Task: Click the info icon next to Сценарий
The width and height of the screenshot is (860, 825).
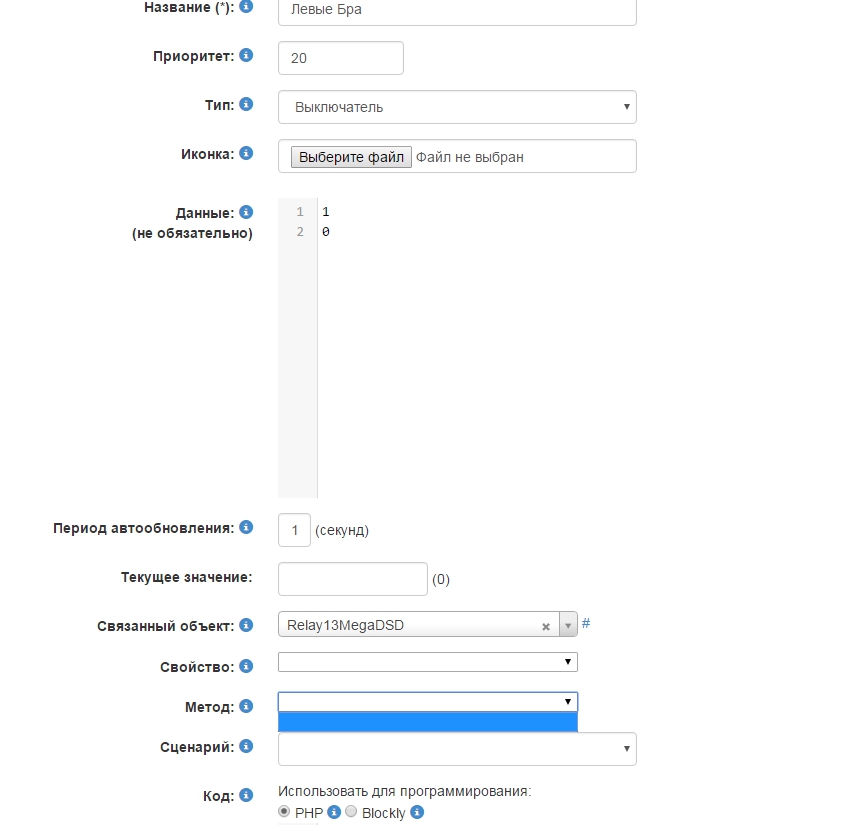Action: coord(246,746)
